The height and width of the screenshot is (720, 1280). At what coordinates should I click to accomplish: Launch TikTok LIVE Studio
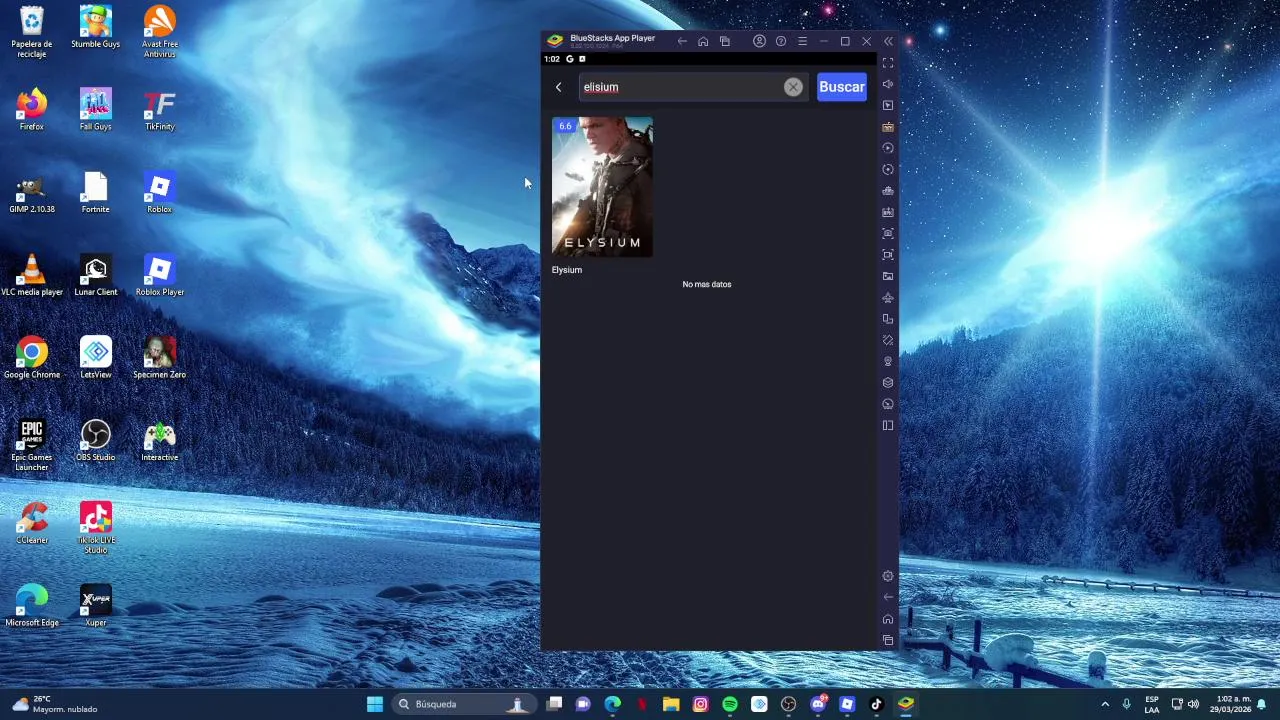coord(96,528)
